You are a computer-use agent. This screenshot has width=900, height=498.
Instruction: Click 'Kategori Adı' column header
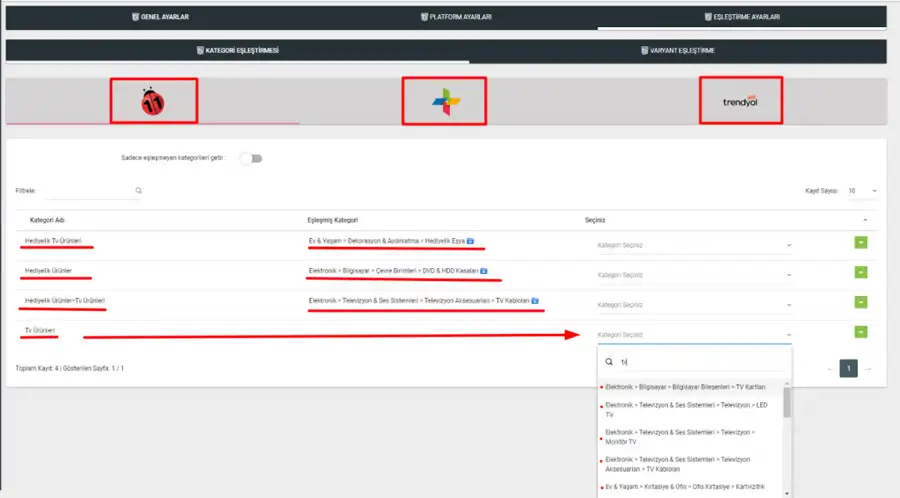pos(47,220)
